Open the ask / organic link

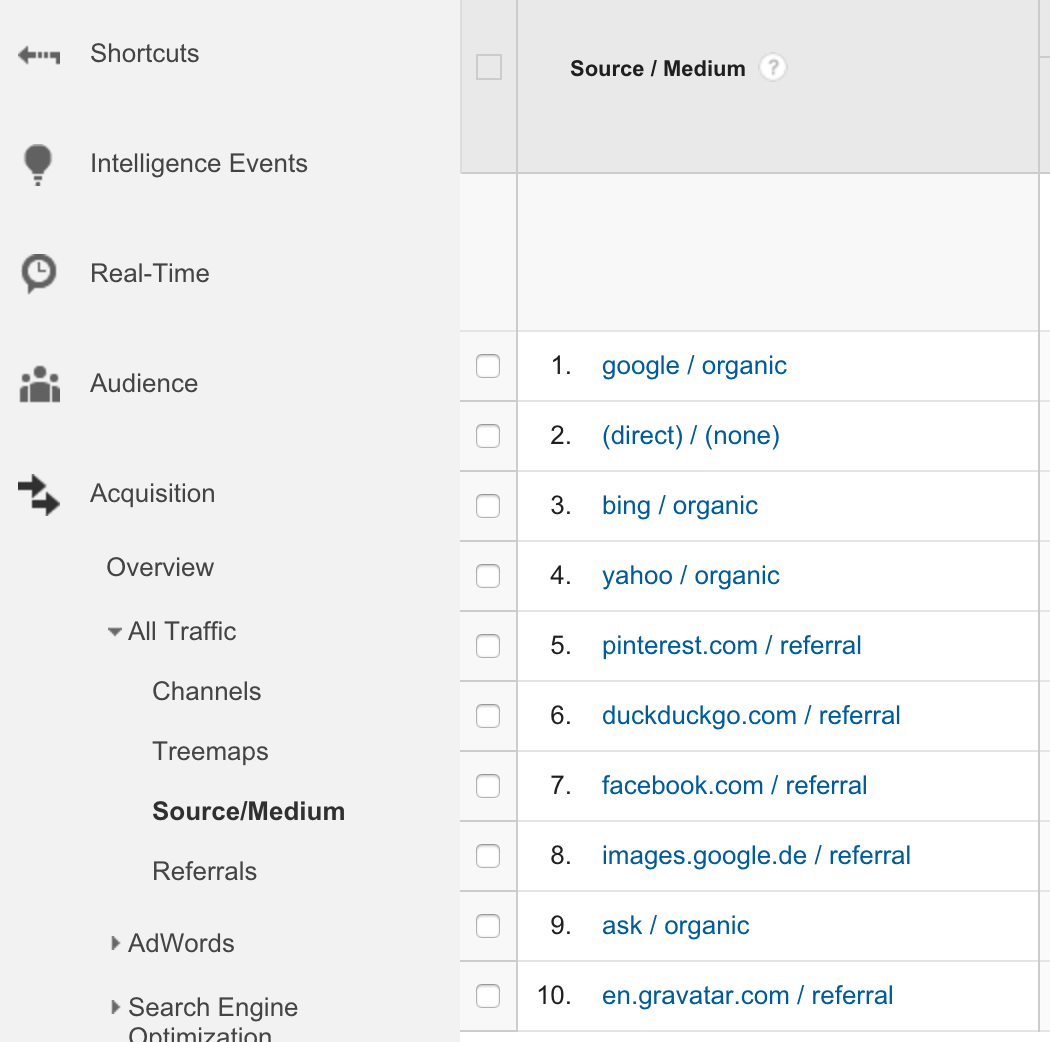click(x=676, y=926)
